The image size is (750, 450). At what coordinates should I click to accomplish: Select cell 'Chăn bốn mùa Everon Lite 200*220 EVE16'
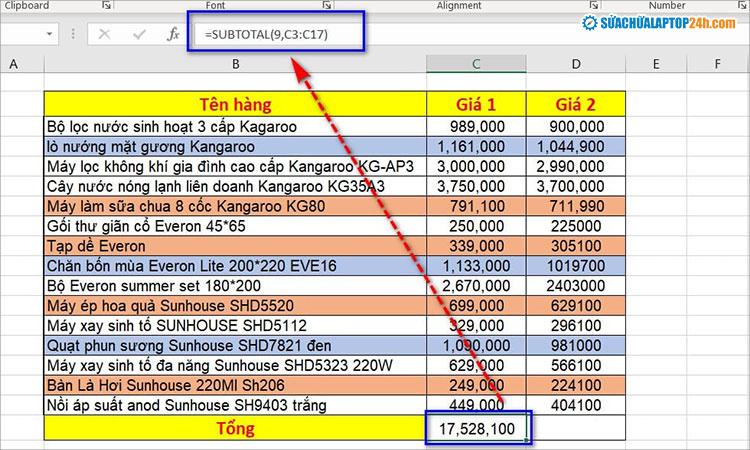(235, 266)
